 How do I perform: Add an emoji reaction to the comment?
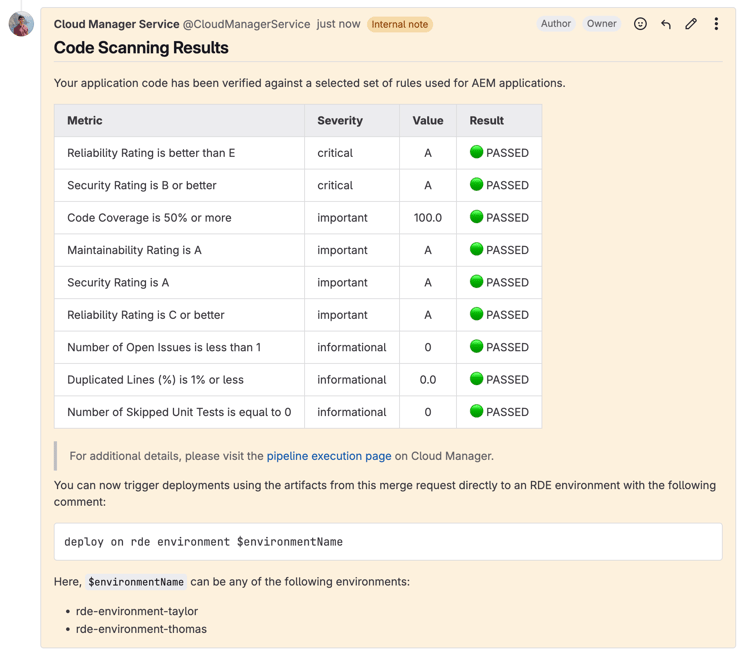[640, 24]
